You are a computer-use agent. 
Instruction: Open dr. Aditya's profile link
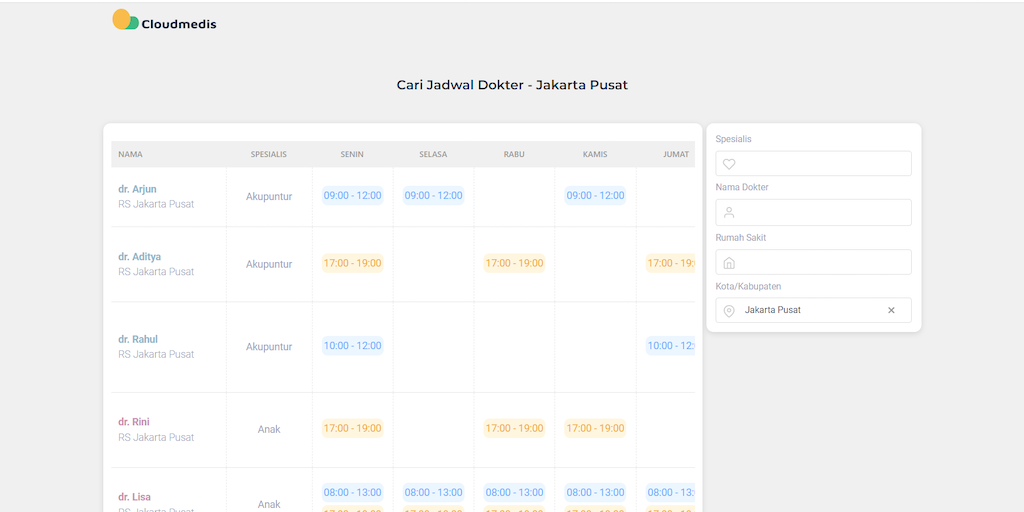pos(139,257)
